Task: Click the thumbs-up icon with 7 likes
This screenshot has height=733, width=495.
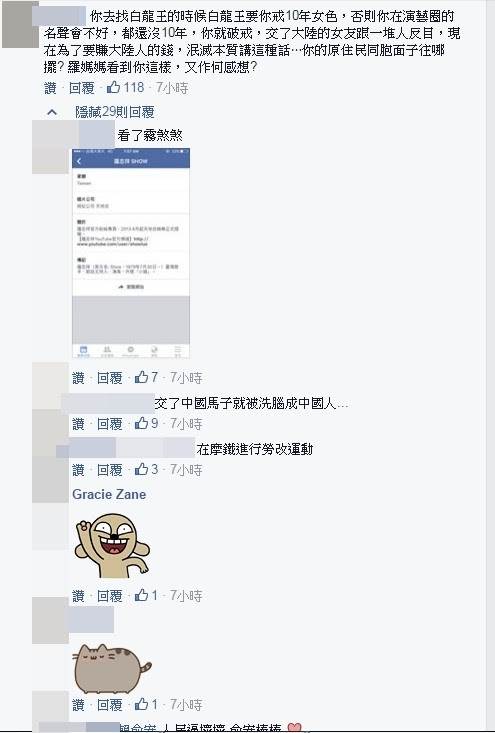Action: (141, 377)
